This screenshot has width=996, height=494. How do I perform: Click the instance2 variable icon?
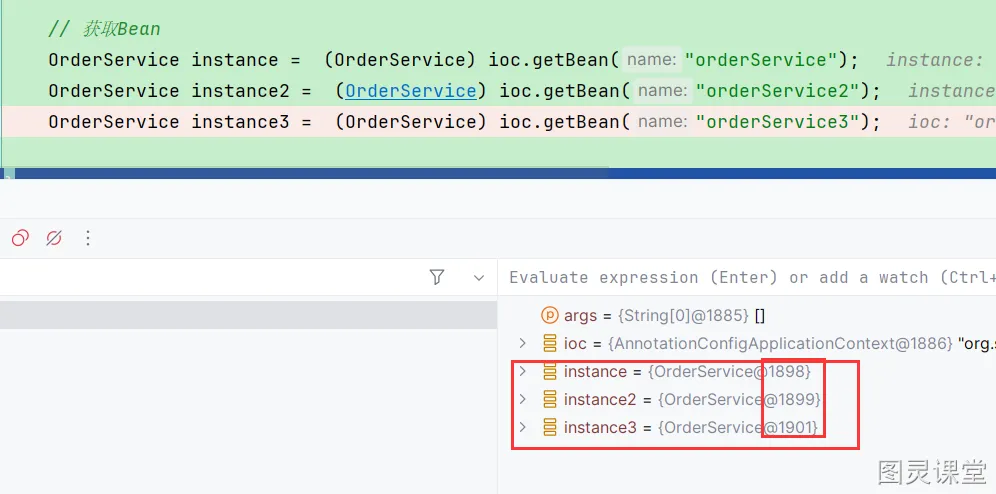click(549, 399)
